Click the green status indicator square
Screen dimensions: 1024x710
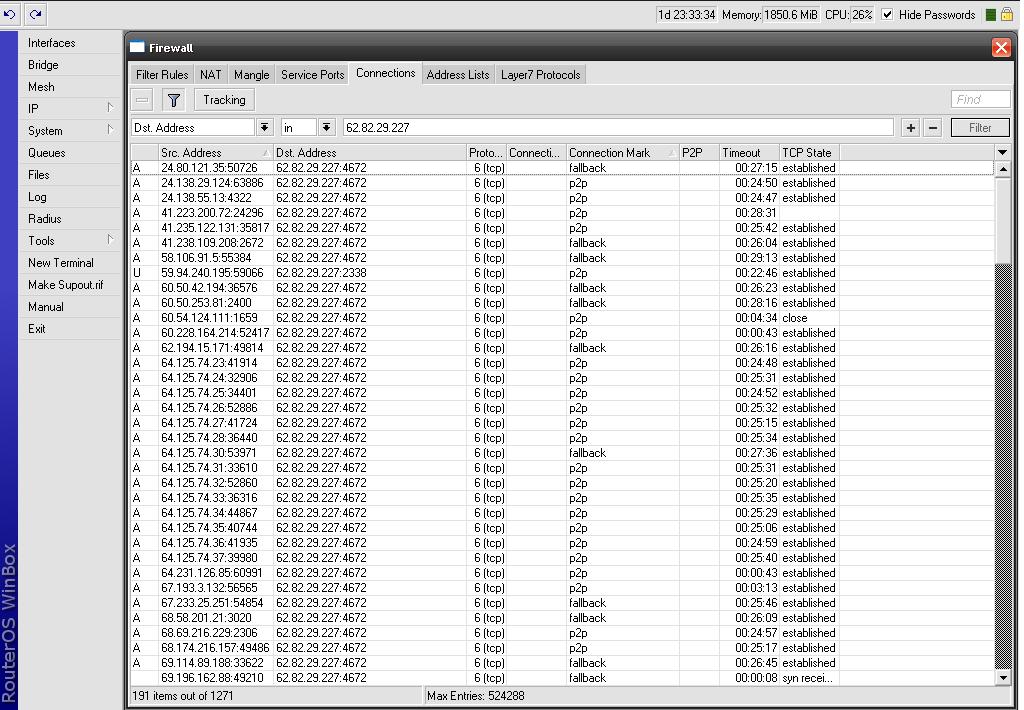(x=991, y=14)
